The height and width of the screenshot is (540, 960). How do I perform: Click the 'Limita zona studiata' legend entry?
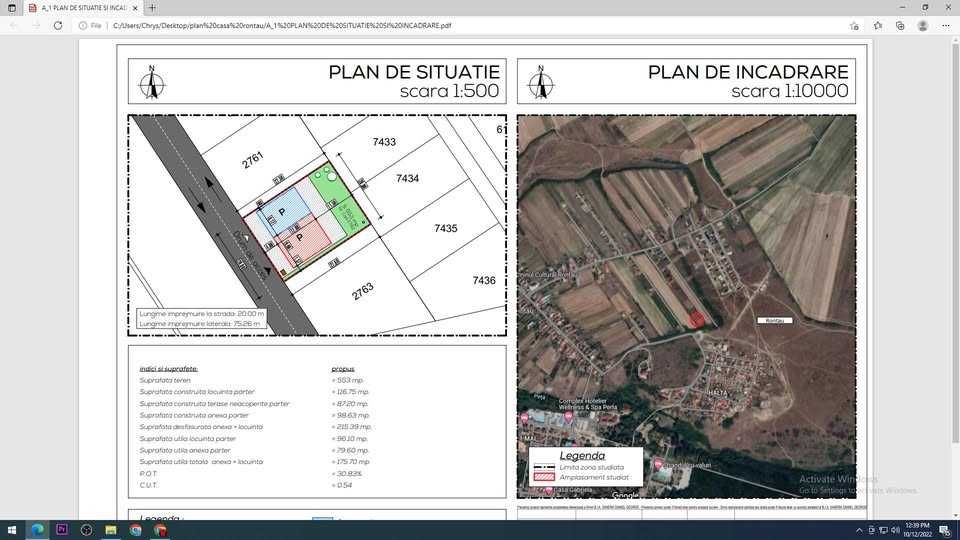tap(591, 467)
